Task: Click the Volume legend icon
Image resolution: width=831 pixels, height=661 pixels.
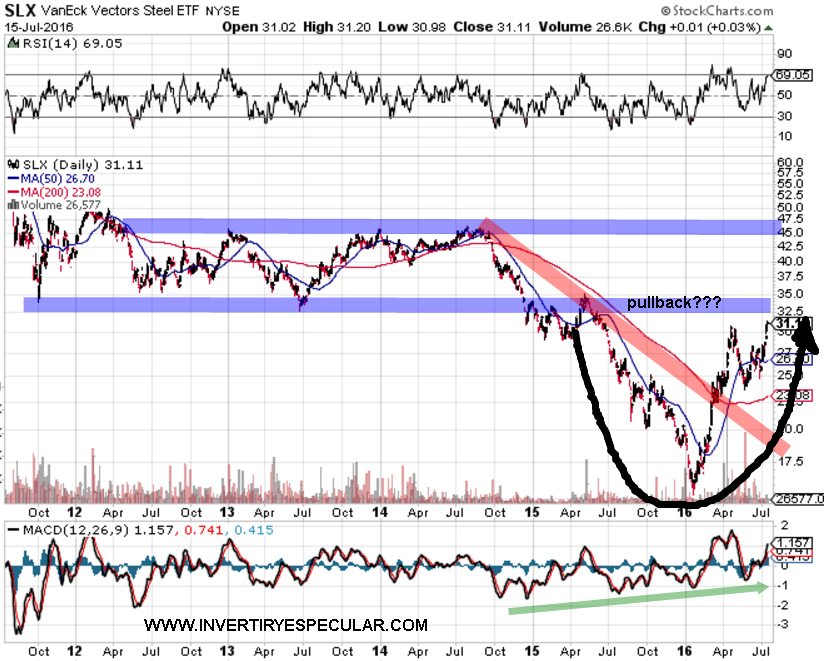Action: point(12,206)
